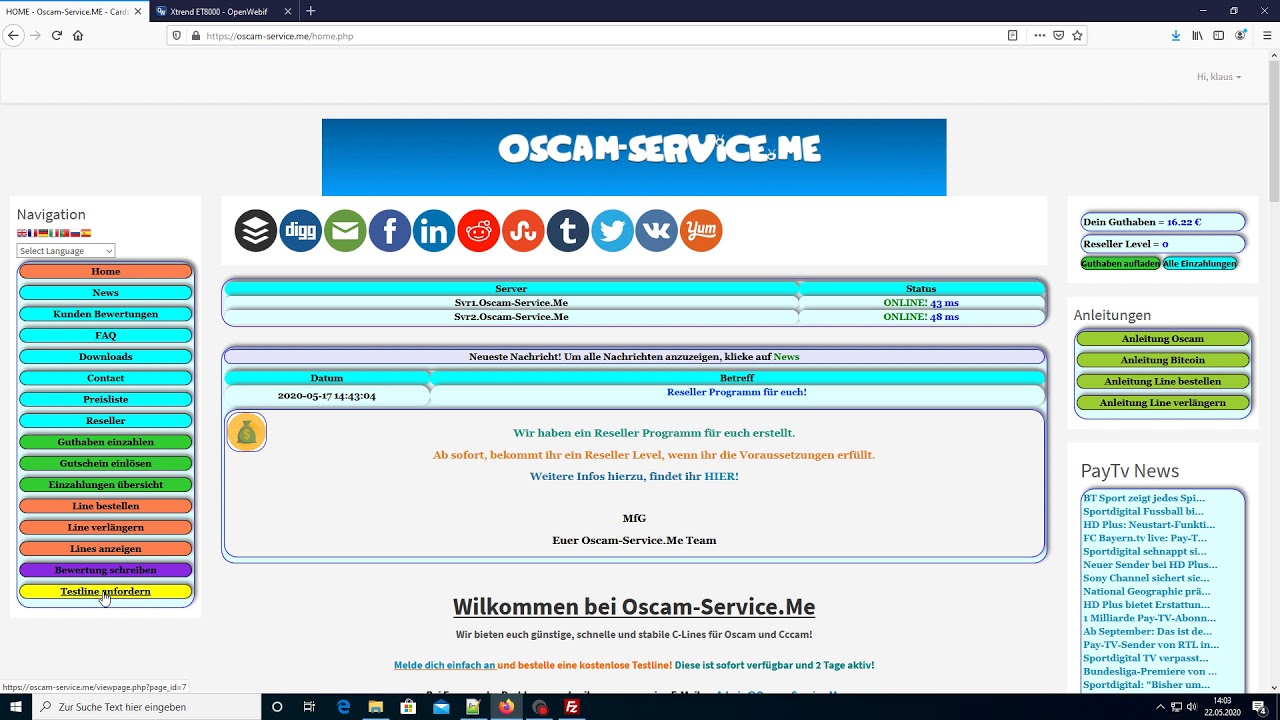This screenshot has width=1280, height=720.
Task: Click the Alle Einzahlungen button
Action: [x=1200, y=264]
